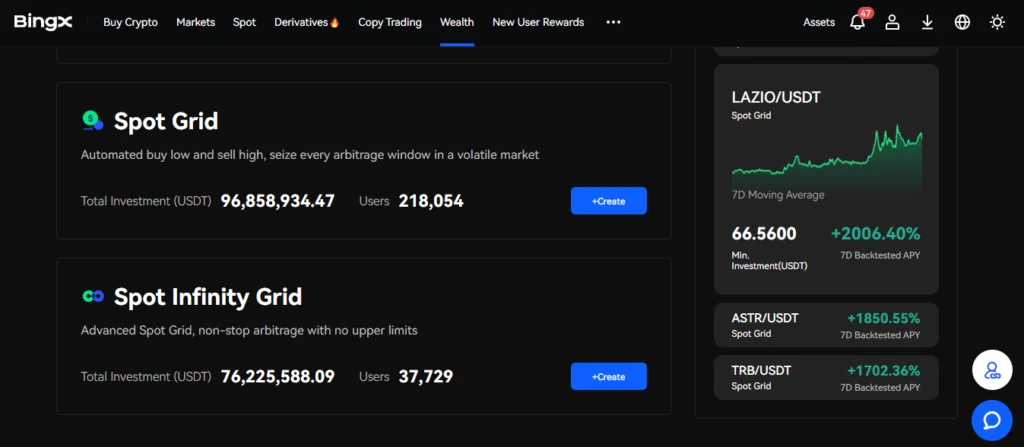Click Spot Grid total investment 96,858,934.47
The image size is (1024, 447).
[278, 201]
